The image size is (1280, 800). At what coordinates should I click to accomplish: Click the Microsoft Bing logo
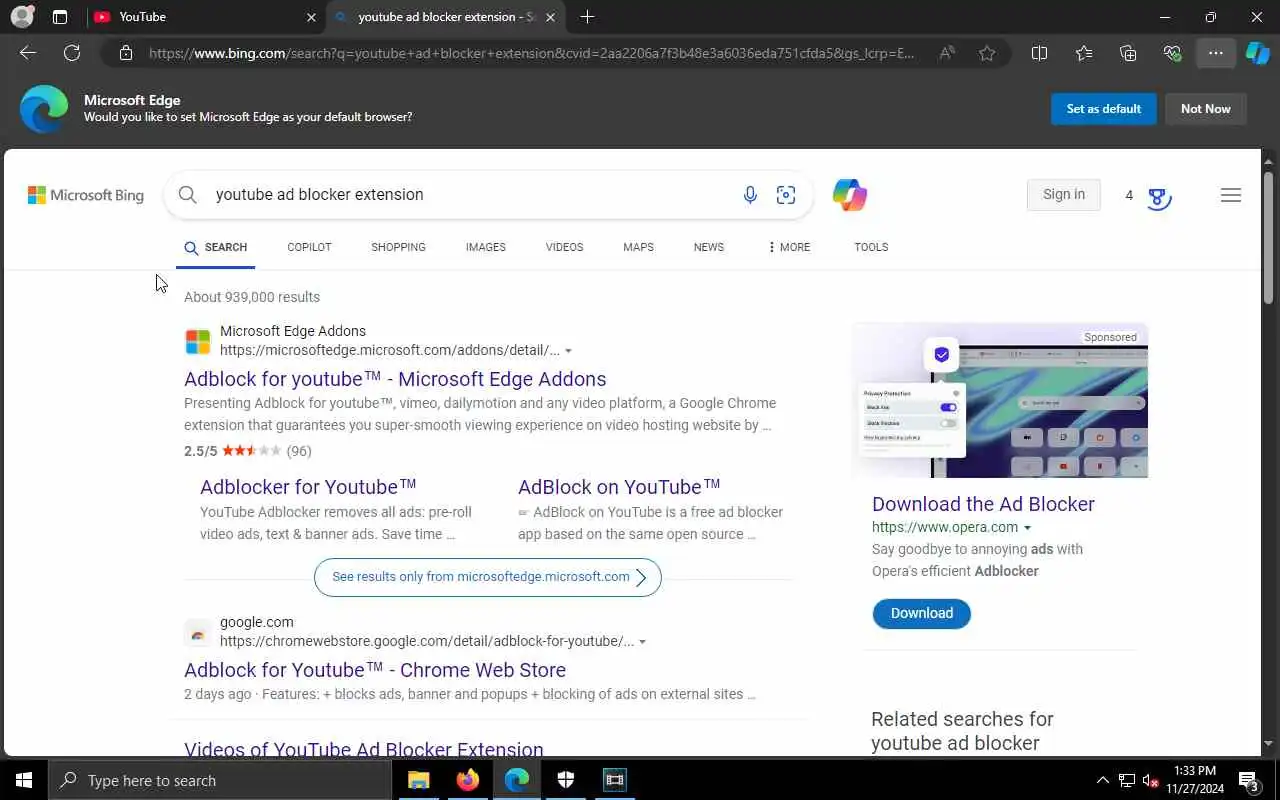(x=86, y=195)
